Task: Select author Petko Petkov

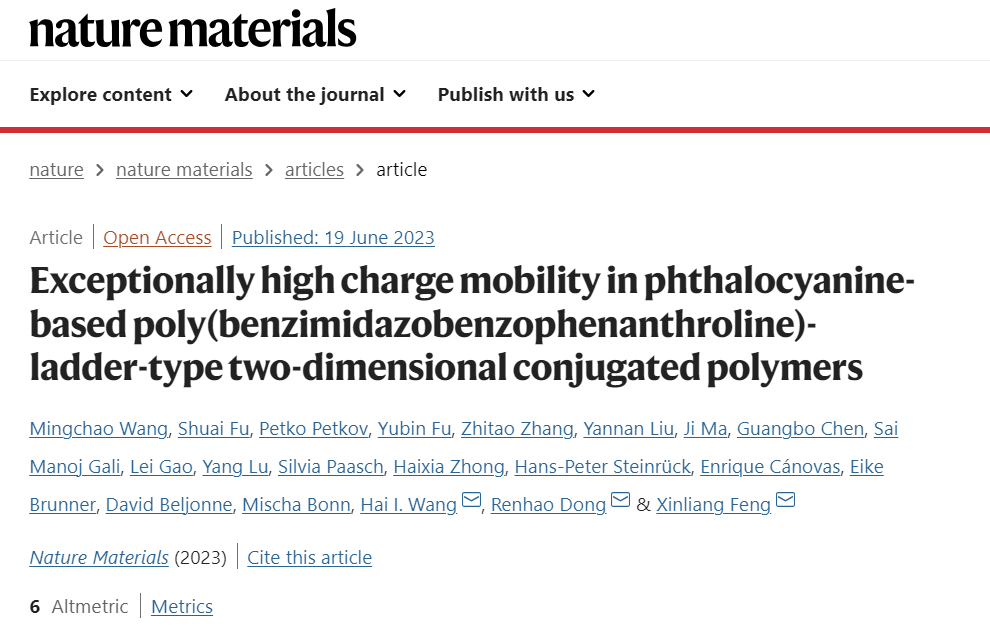Action: (313, 429)
